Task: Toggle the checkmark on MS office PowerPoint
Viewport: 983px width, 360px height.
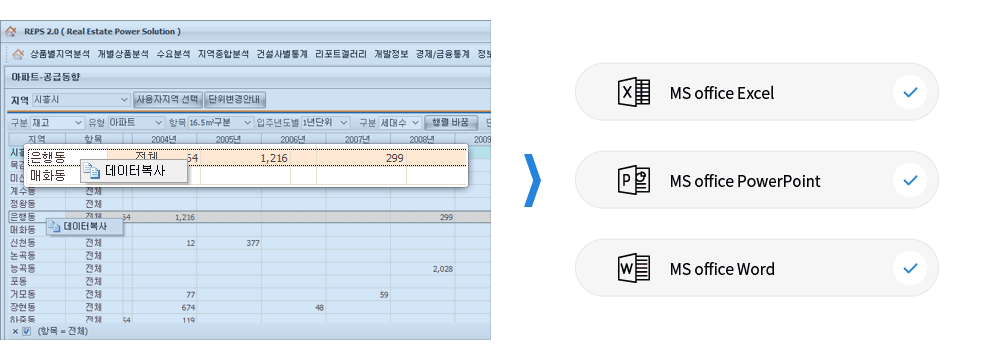Action: (910, 180)
